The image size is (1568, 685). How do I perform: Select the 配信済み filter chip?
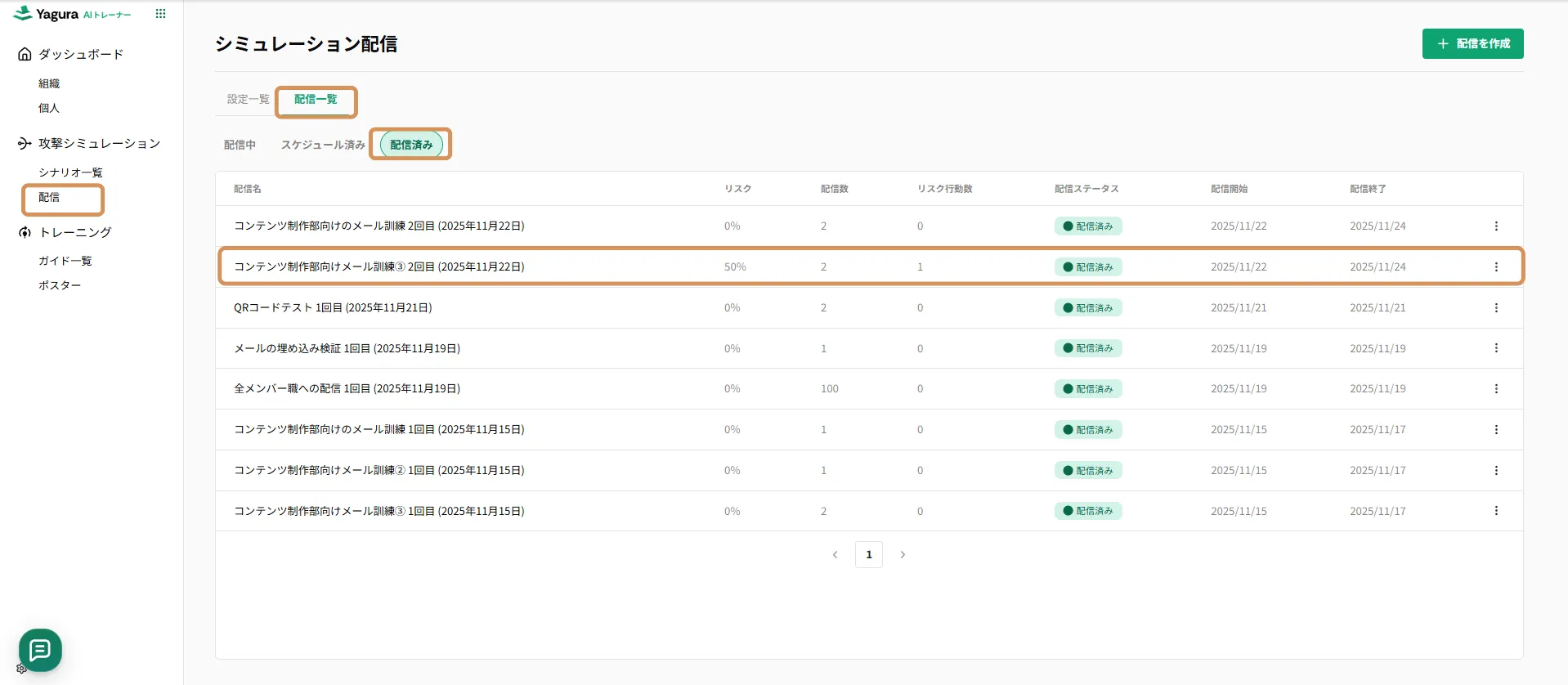pos(411,145)
